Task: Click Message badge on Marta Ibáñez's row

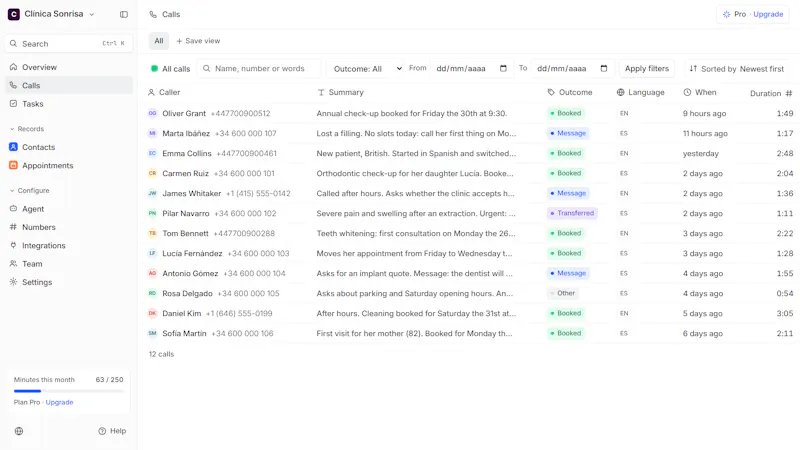Action: pyautogui.click(x=568, y=133)
